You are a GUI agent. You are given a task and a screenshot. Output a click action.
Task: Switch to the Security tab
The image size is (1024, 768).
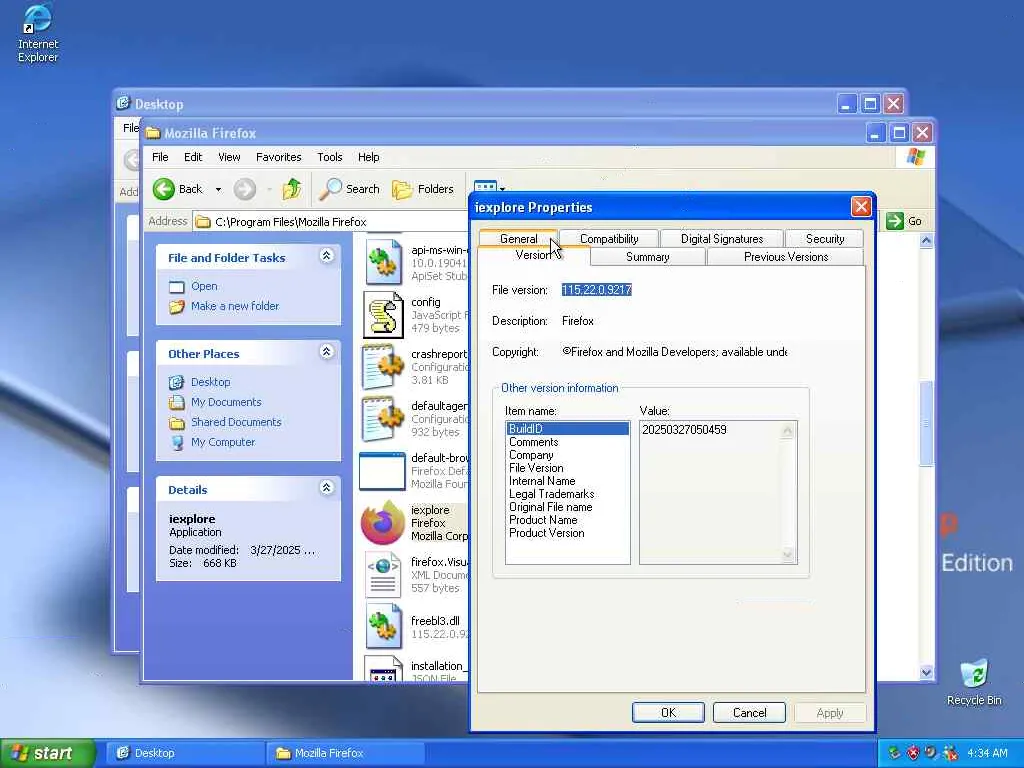825,239
